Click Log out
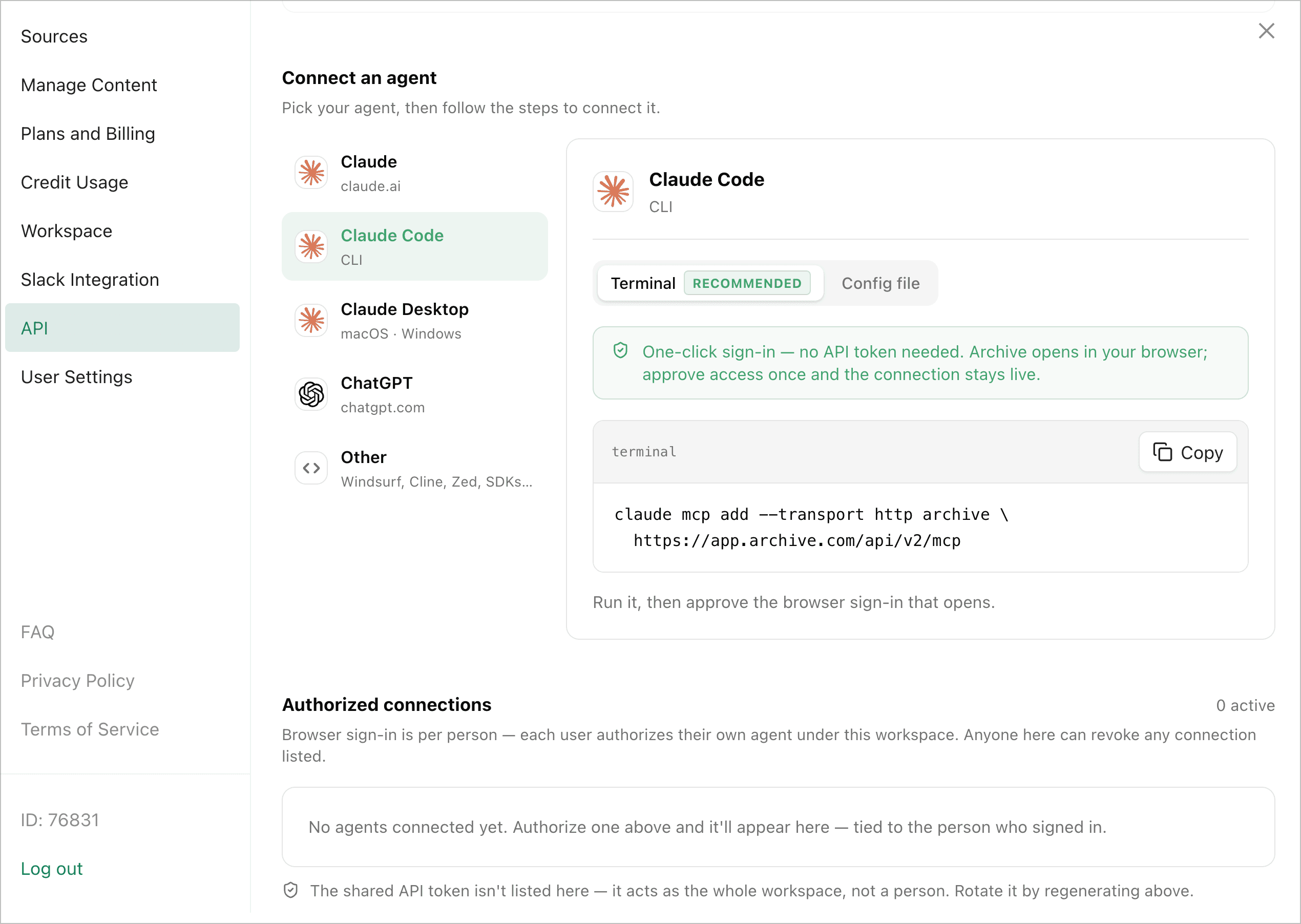 52,869
